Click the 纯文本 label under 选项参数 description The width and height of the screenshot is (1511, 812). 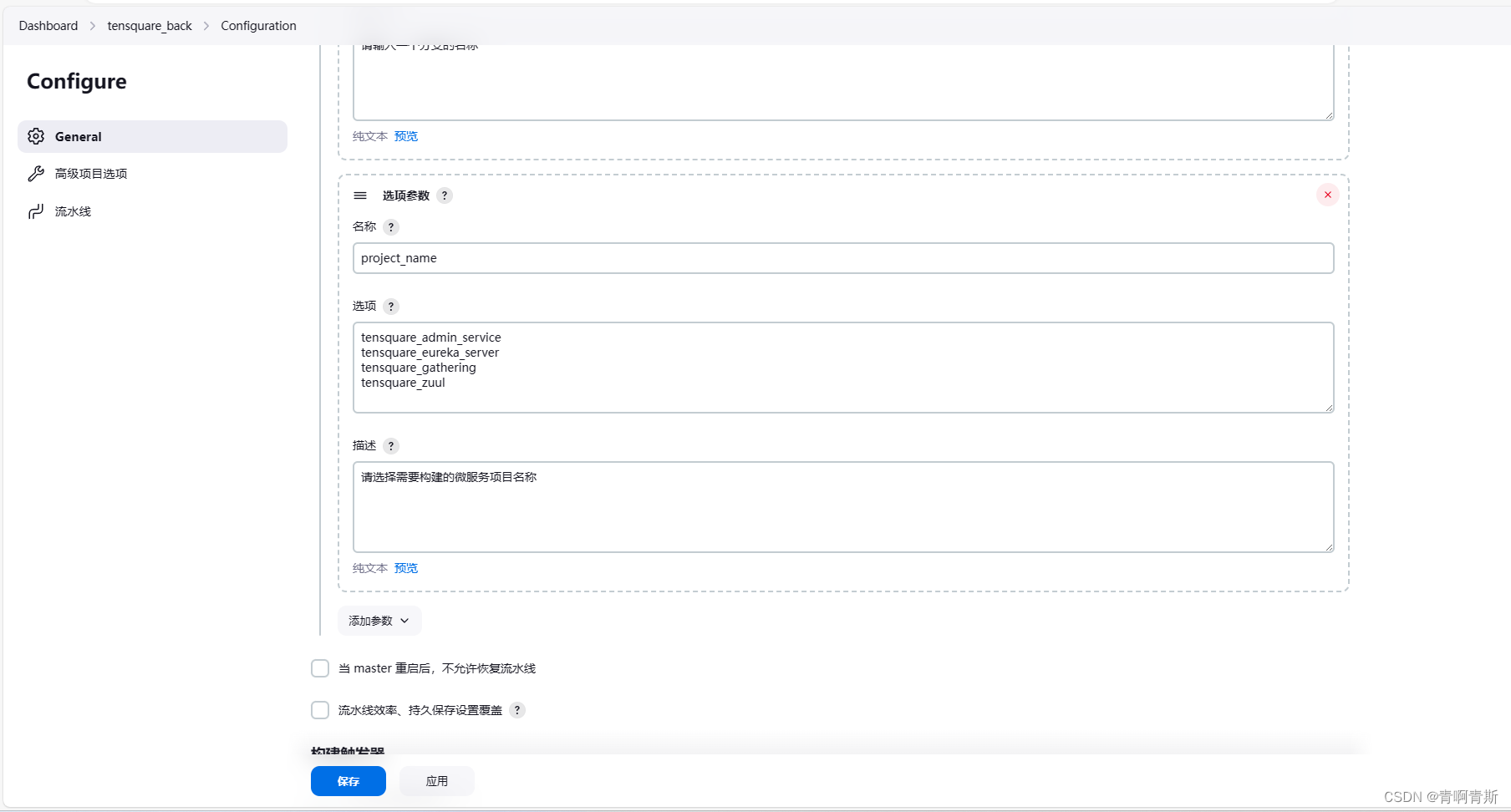370,568
